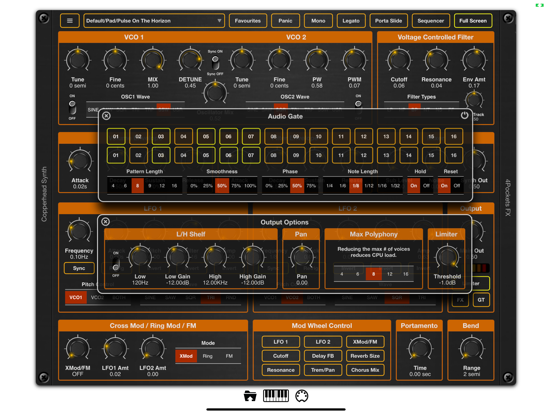
Task: Click VCO 1 MIX knob
Action: click(153, 60)
